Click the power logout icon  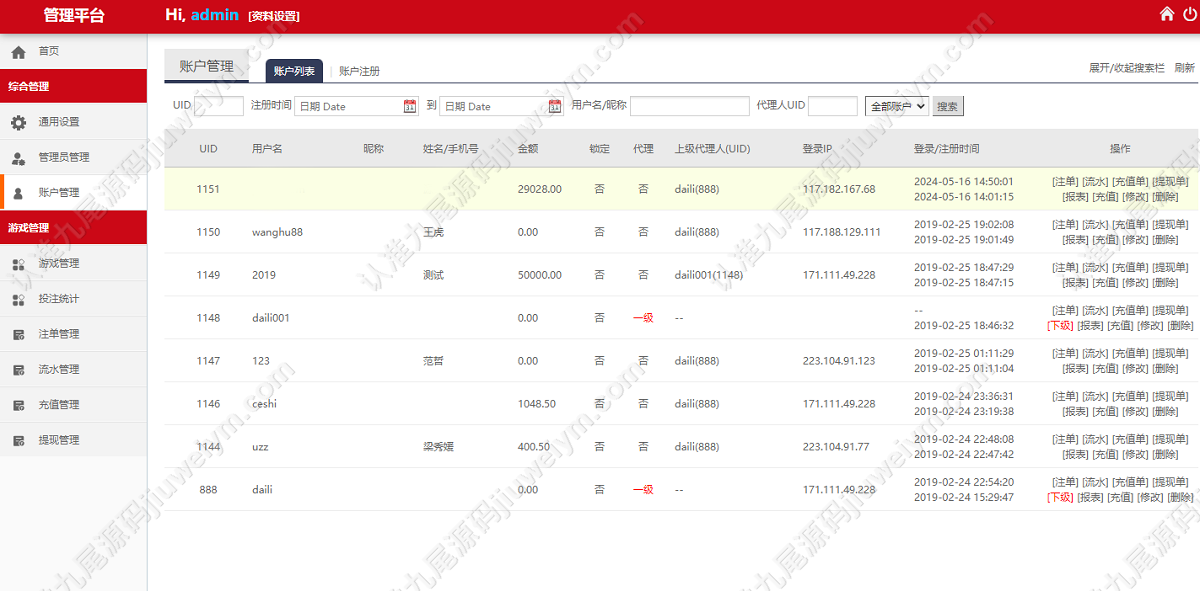1189,14
